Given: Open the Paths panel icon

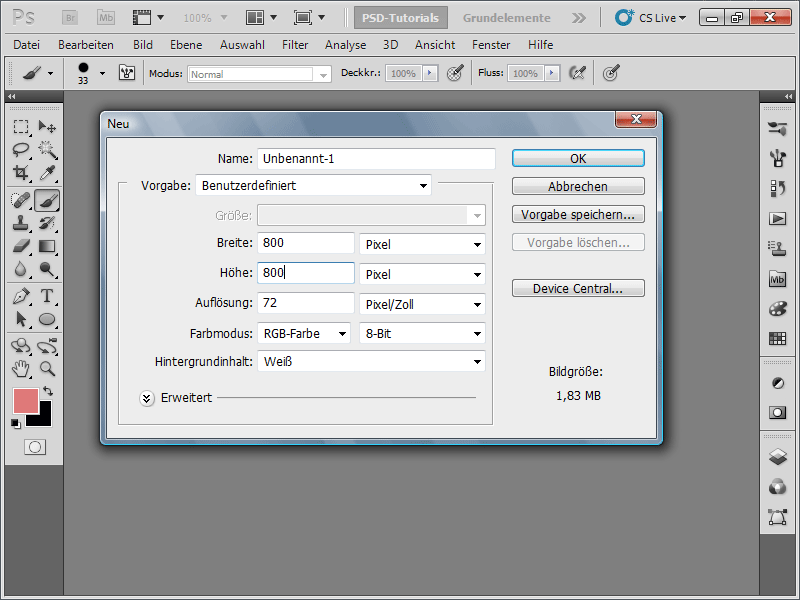Looking at the screenshot, I should 778,517.
